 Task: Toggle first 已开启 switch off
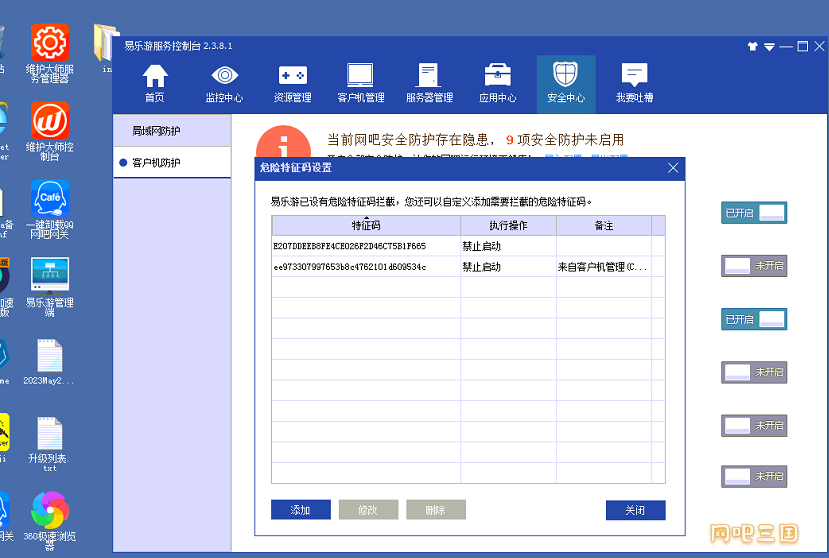[754, 213]
